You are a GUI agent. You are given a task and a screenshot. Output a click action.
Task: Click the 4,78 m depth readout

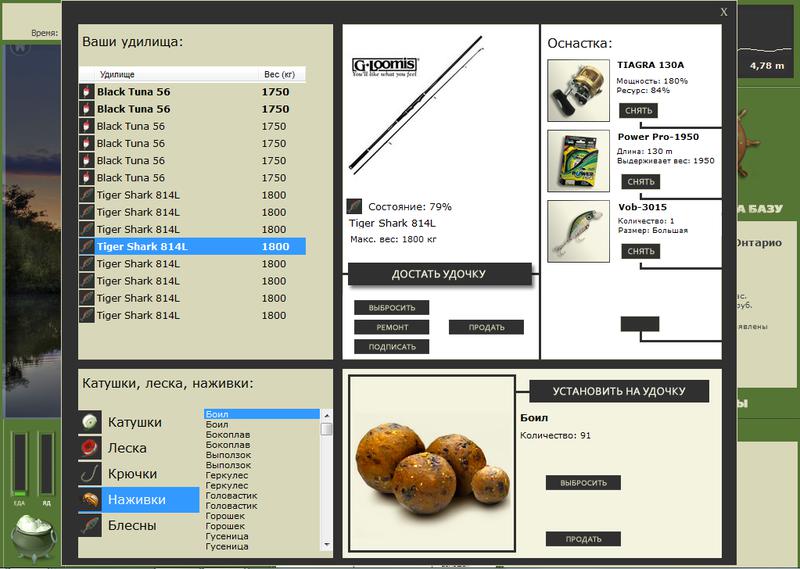click(767, 65)
